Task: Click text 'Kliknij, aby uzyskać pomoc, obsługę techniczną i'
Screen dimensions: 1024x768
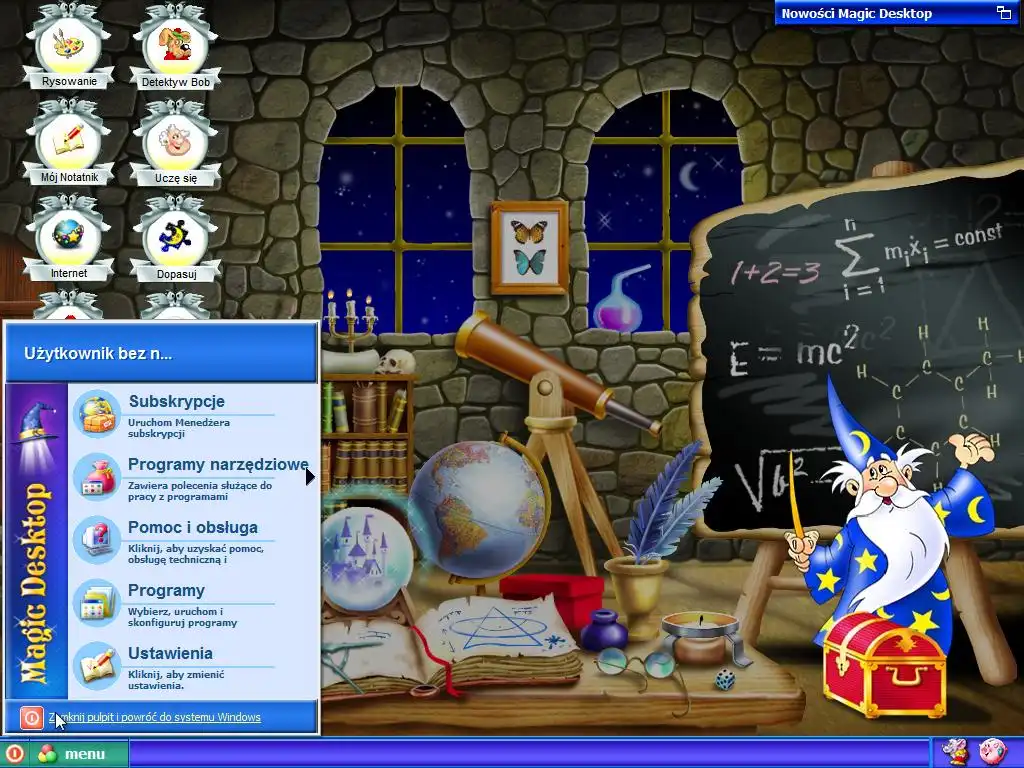Action: pos(196,554)
